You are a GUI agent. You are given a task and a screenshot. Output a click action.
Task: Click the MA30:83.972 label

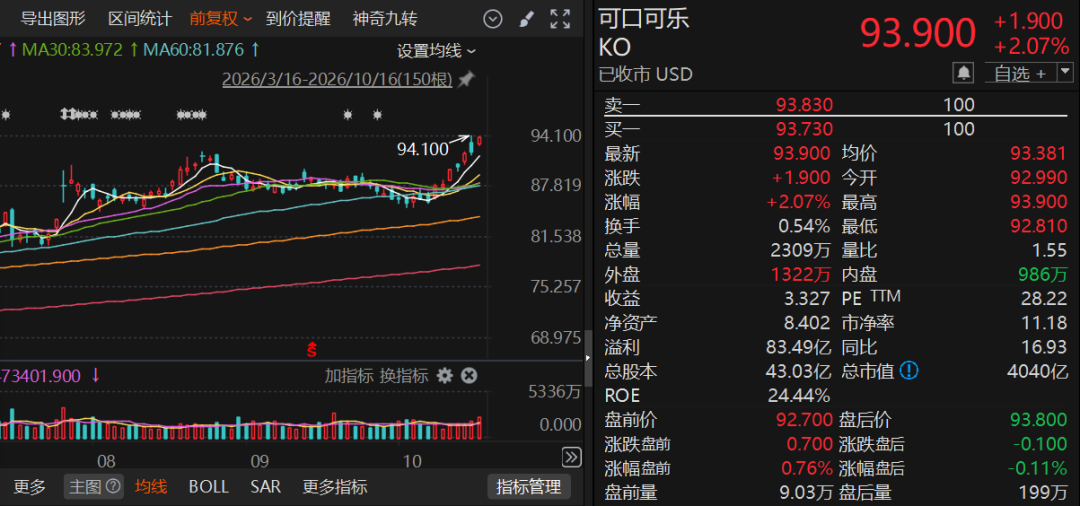pyautogui.click(x=72, y=50)
